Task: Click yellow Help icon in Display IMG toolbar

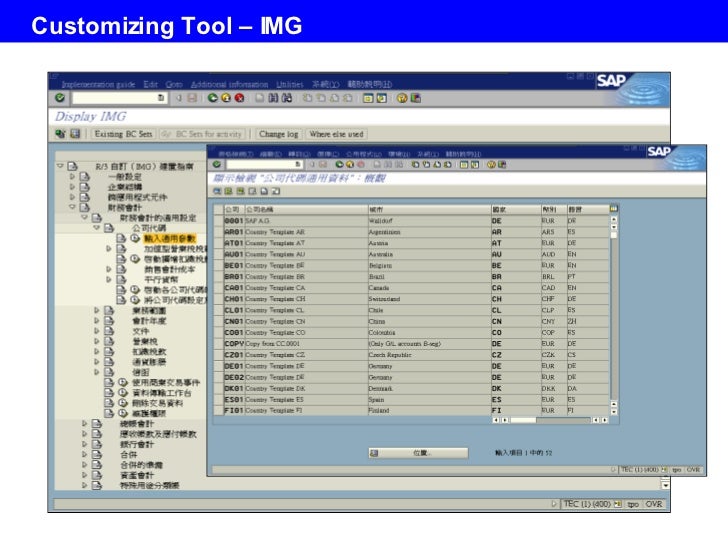Action: point(402,98)
